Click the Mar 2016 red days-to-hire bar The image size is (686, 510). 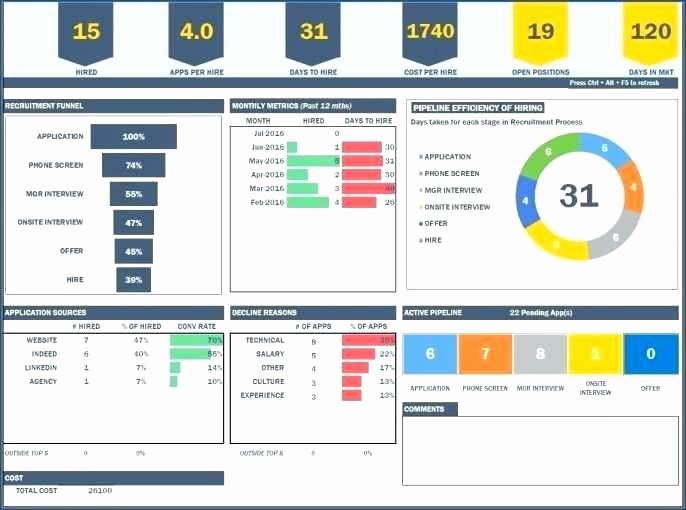pyautogui.click(x=369, y=189)
